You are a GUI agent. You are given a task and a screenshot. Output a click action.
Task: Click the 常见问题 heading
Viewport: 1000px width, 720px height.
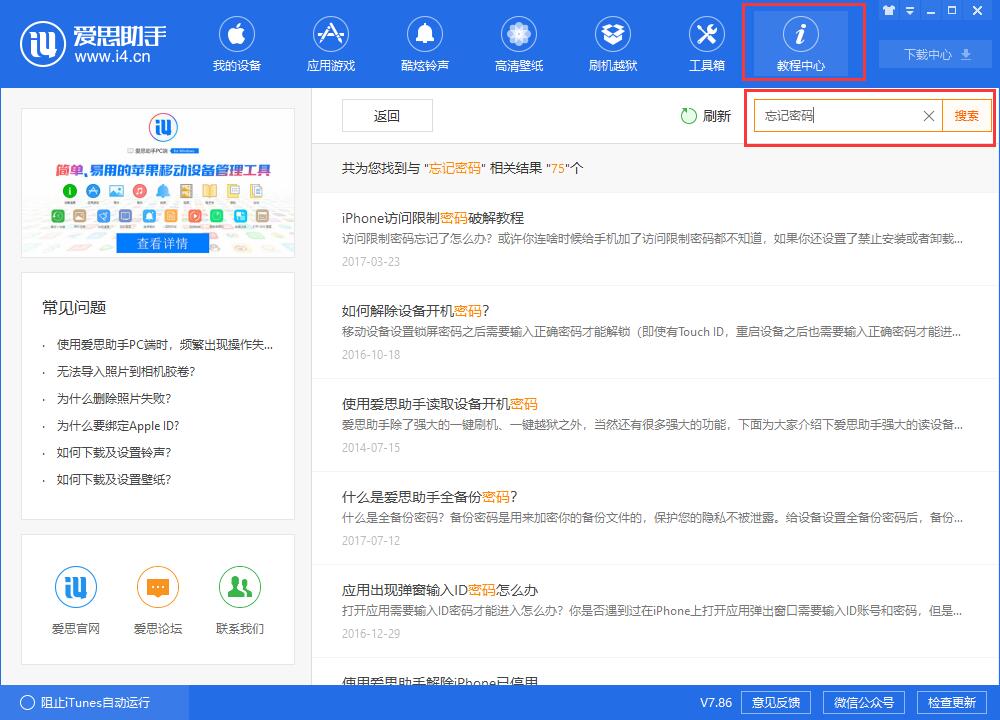click(74, 307)
